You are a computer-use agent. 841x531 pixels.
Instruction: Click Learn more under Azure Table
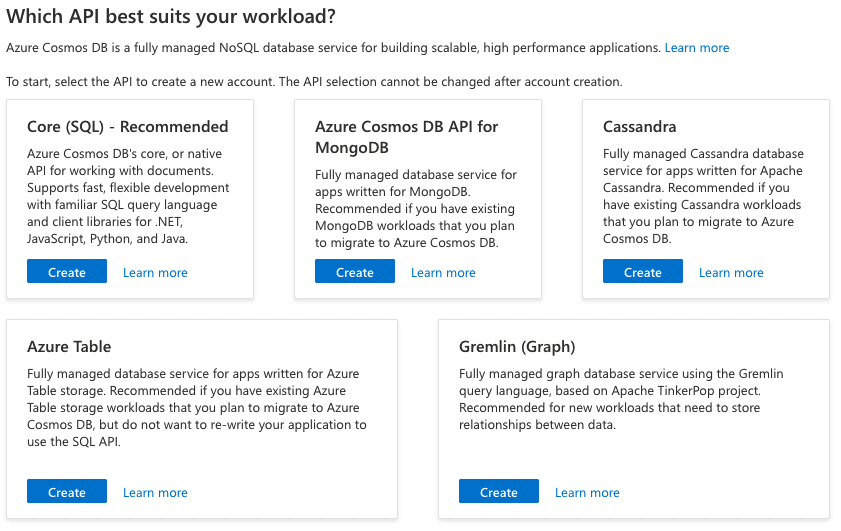click(x=155, y=492)
